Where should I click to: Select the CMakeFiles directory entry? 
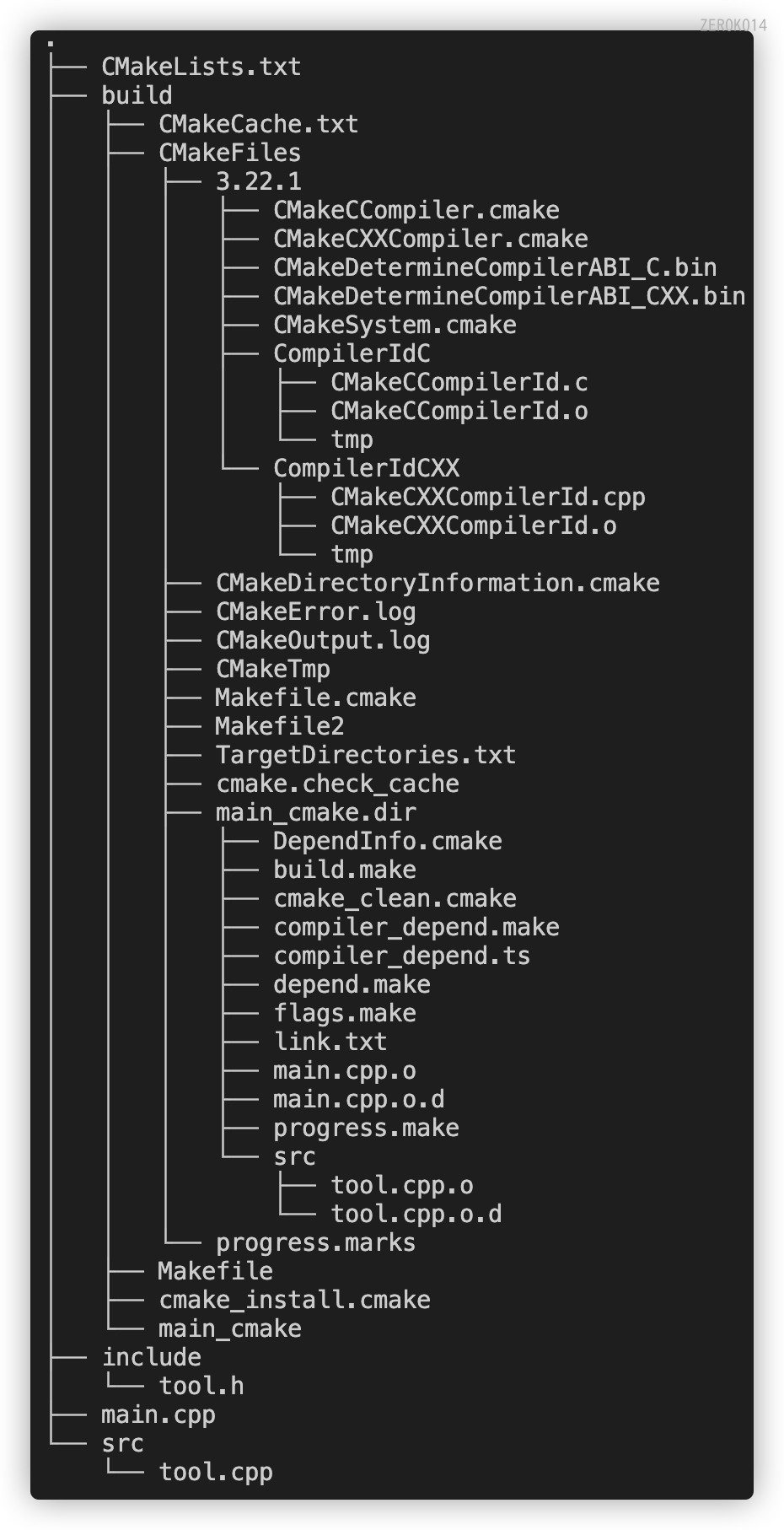pyautogui.click(x=229, y=153)
